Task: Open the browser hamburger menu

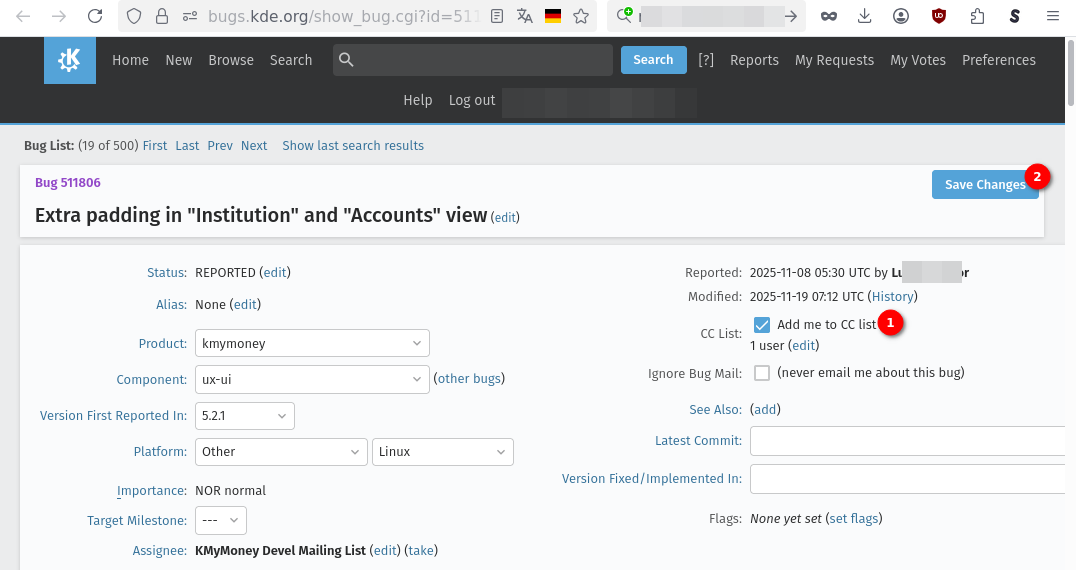Action: (x=1052, y=16)
